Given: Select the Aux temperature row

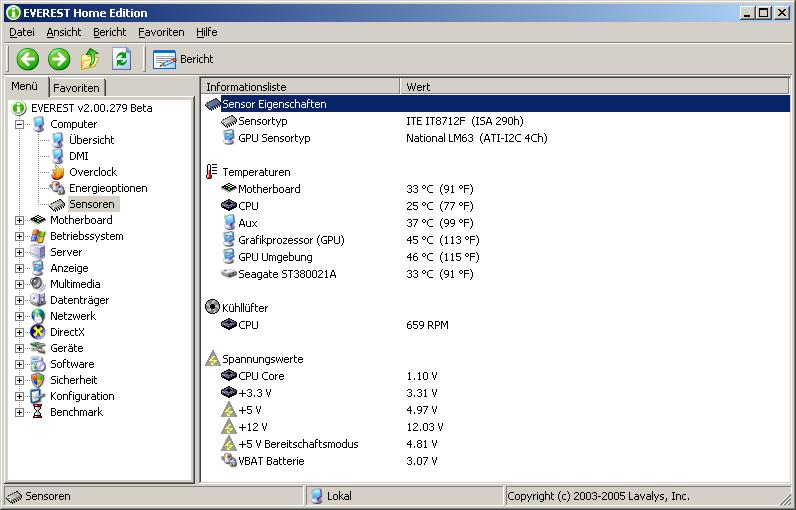Looking at the screenshot, I should pos(496,223).
